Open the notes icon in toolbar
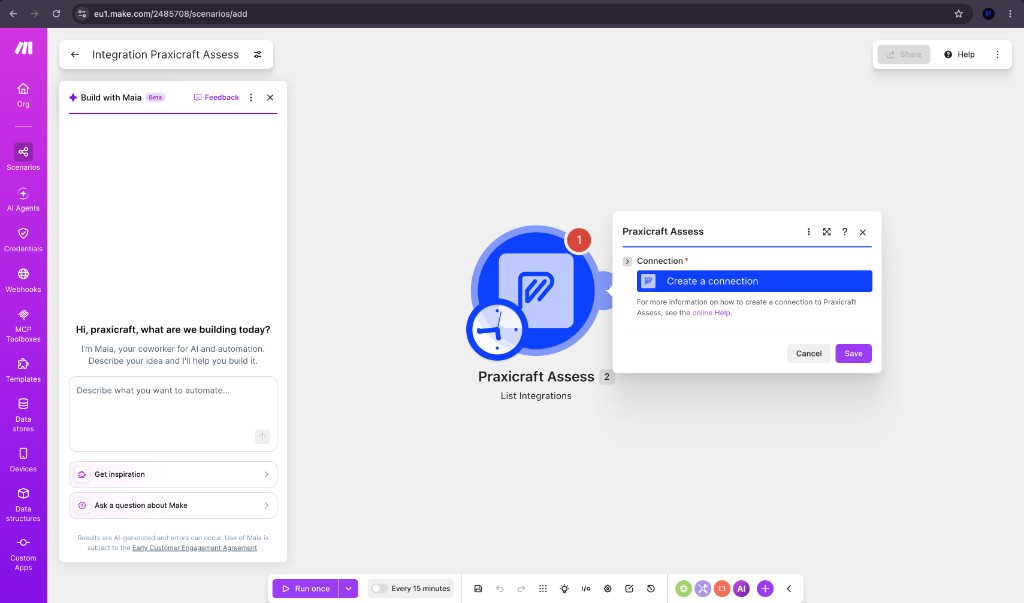Viewport: 1024px width, 603px height. click(629, 589)
